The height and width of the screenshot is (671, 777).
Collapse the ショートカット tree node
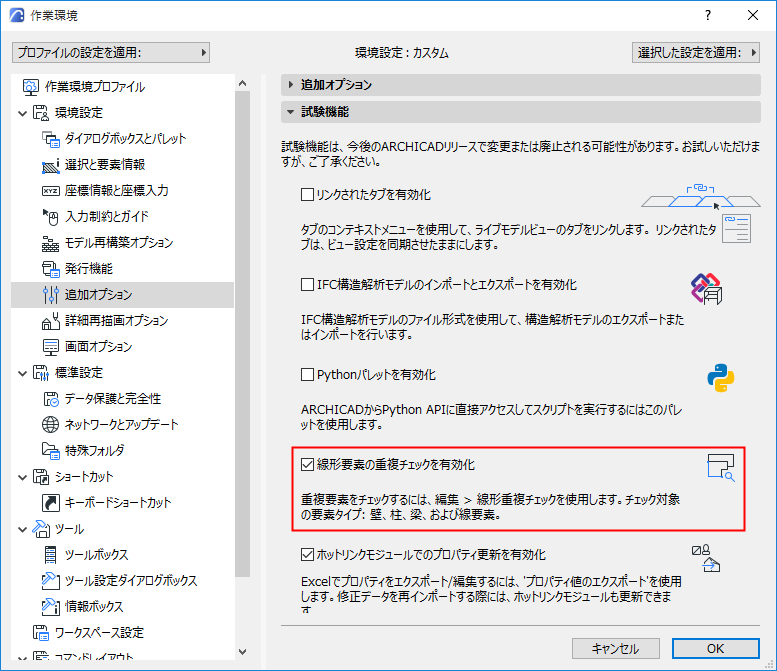tap(22, 477)
